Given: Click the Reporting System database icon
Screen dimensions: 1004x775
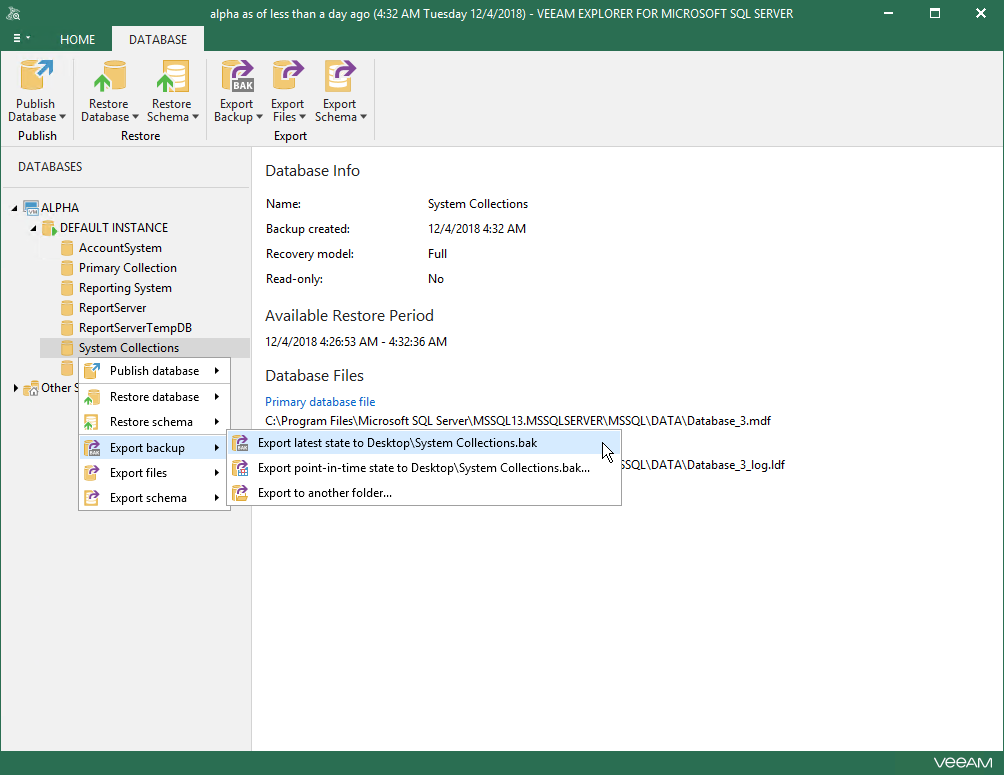Looking at the screenshot, I should pyautogui.click(x=67, y=288).
